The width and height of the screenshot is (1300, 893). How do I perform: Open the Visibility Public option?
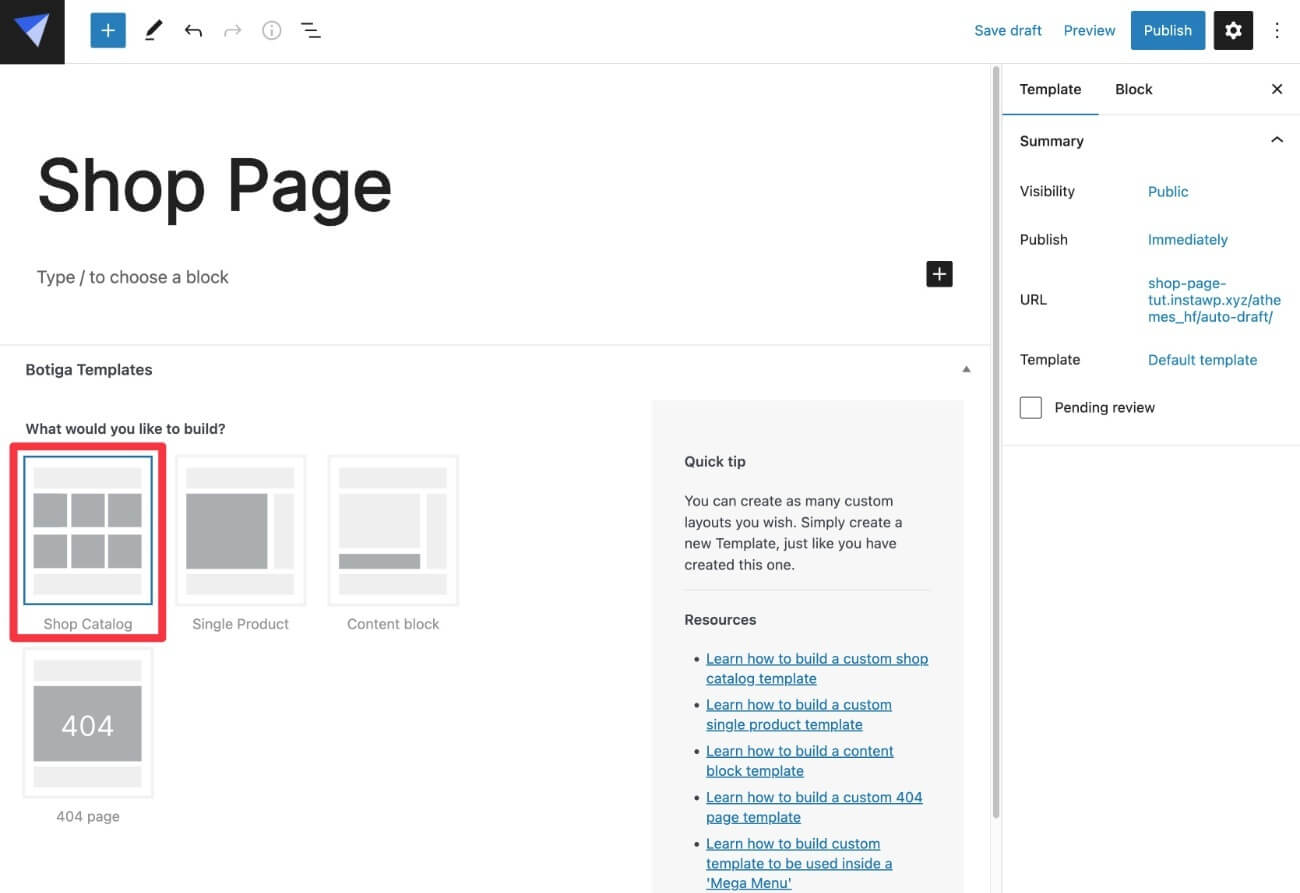click(1168, 191)
